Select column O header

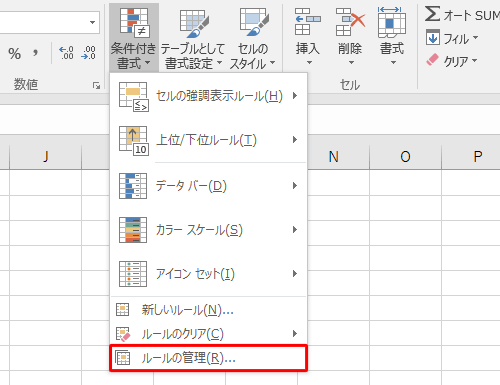(405, 157)
